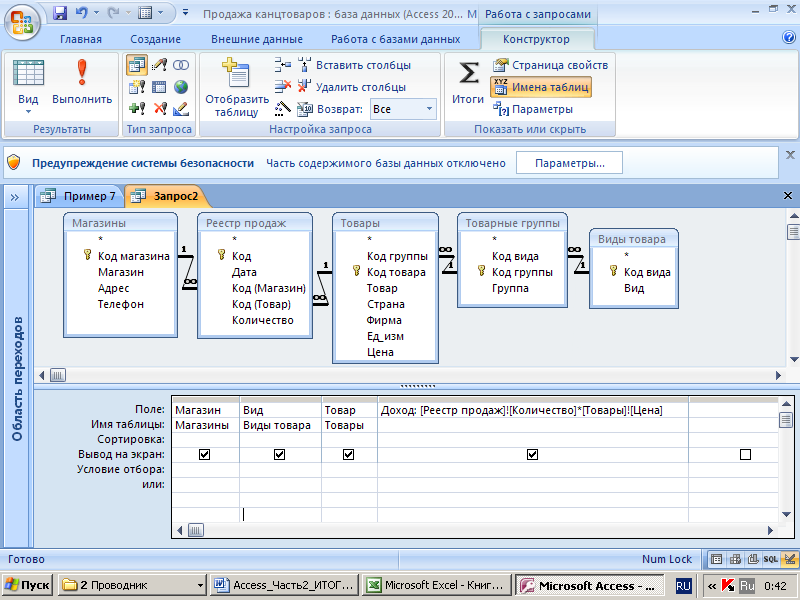Viewport: 800px width, 600px height.
Task: Switch to Microsoft Excel taskbar window
Action: point(437,585)
